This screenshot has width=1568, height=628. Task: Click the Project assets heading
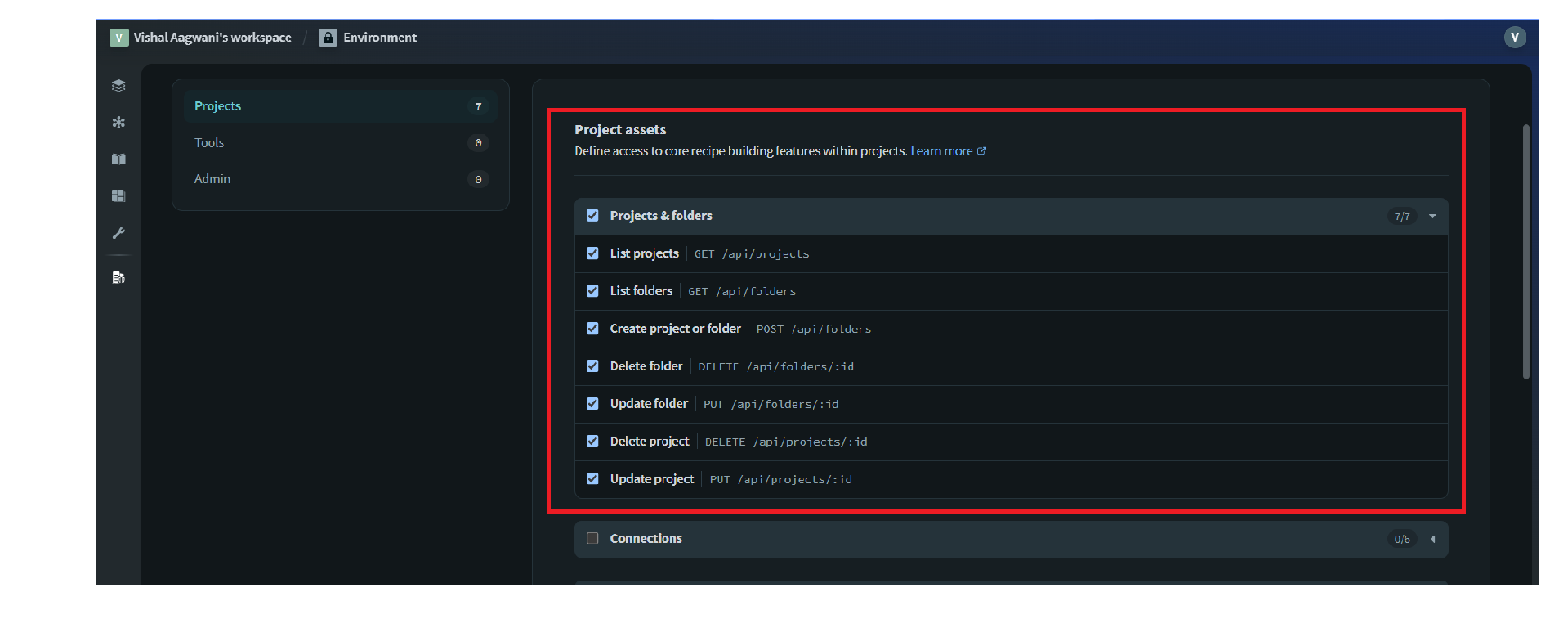620,130
